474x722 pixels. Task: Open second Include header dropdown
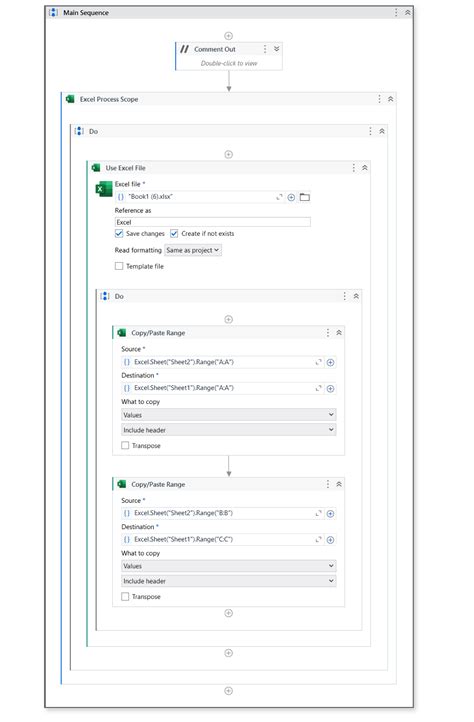tap(228, 581)
